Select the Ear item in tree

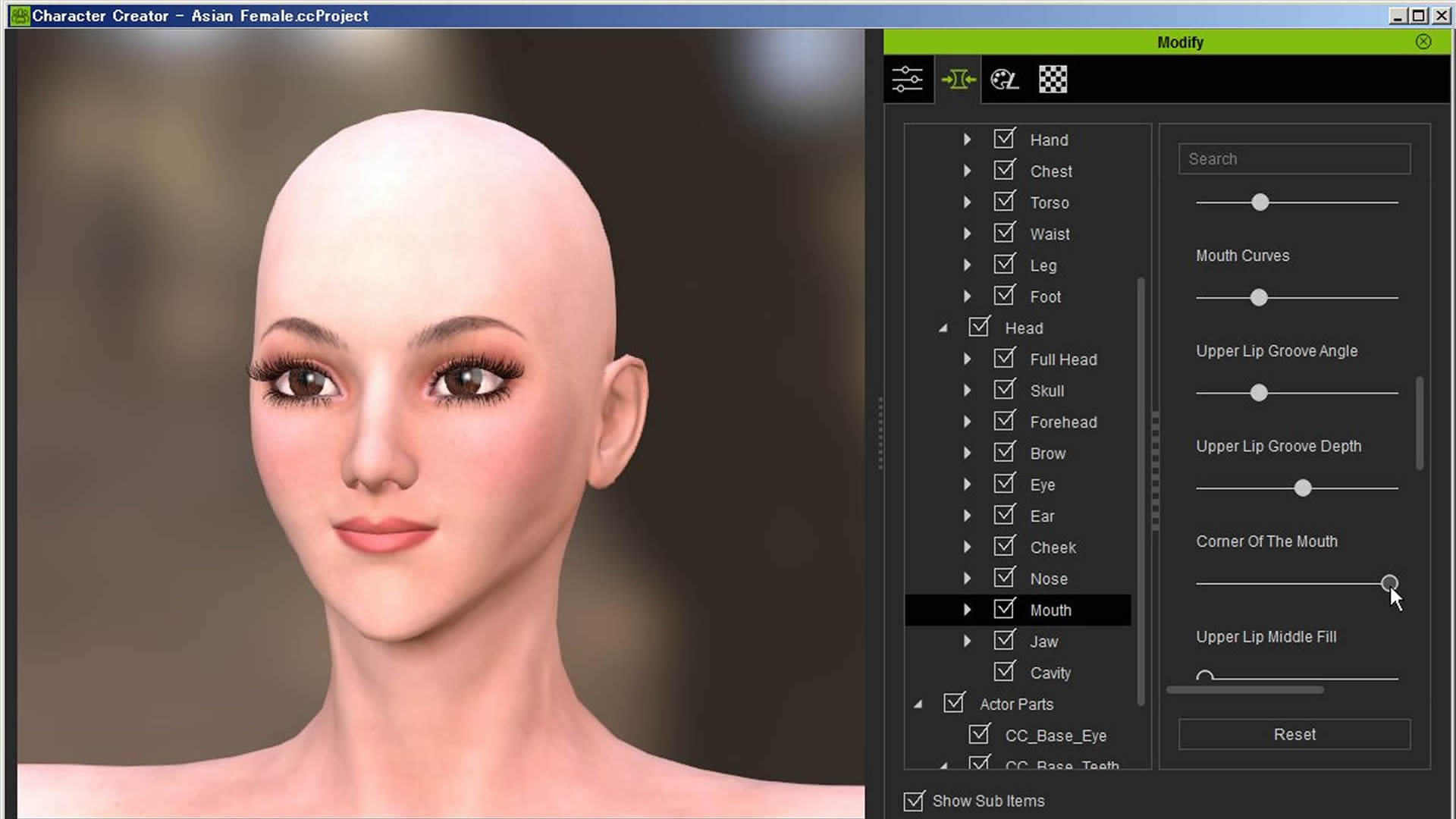coord(1042,516)
